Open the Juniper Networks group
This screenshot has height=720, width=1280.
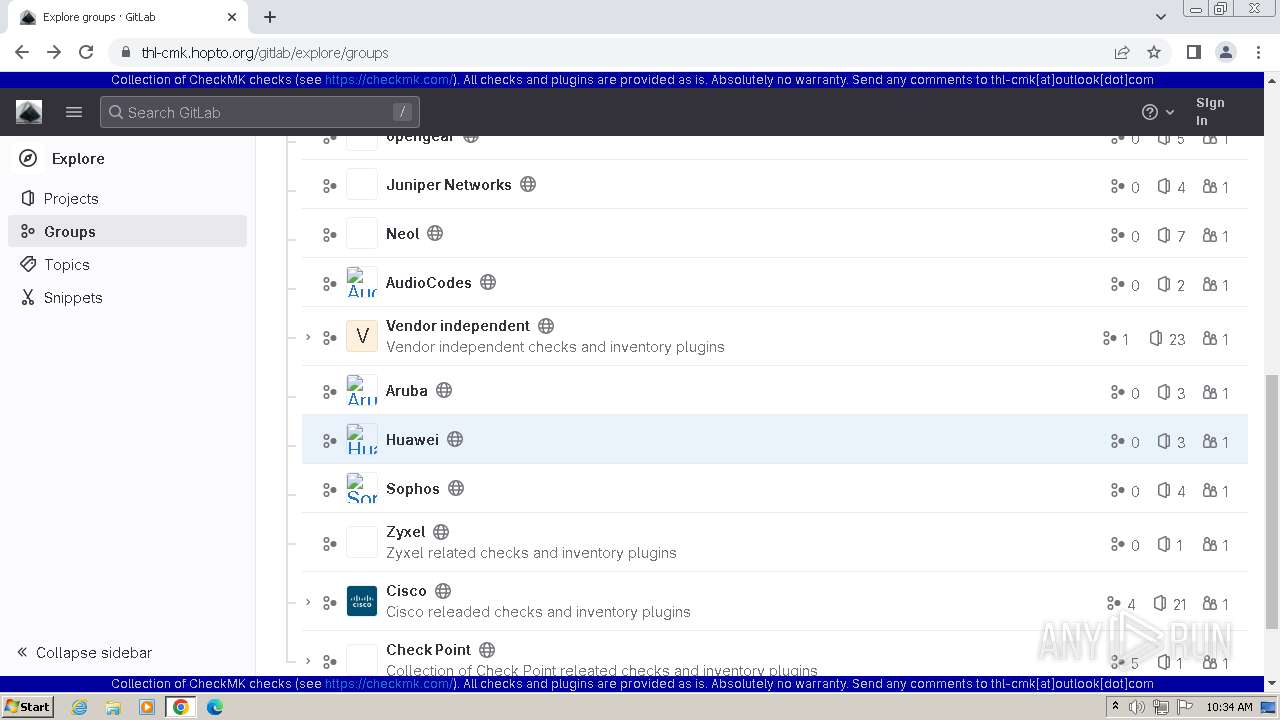pyautogui.click(x=449, y=184)
